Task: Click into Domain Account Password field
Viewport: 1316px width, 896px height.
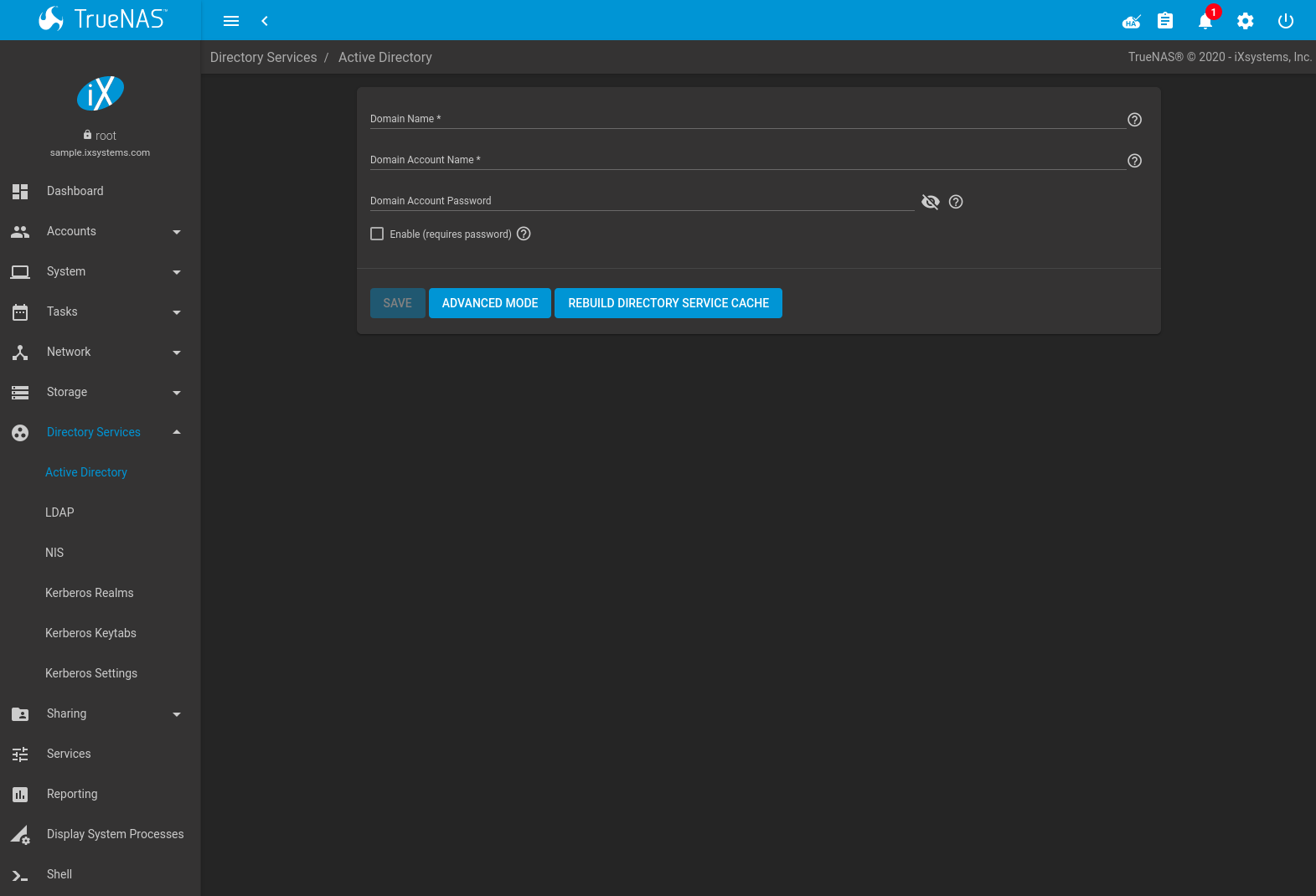Action: coord(643,201)
